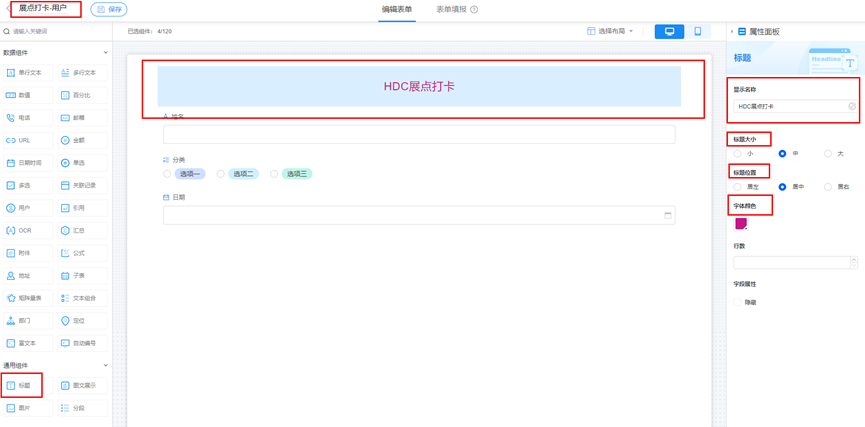This screenshot has height=427, width=865.
Task: Open the 字体颜色 font color swatch
Action: pyautogui.click(x=741, y=223)
